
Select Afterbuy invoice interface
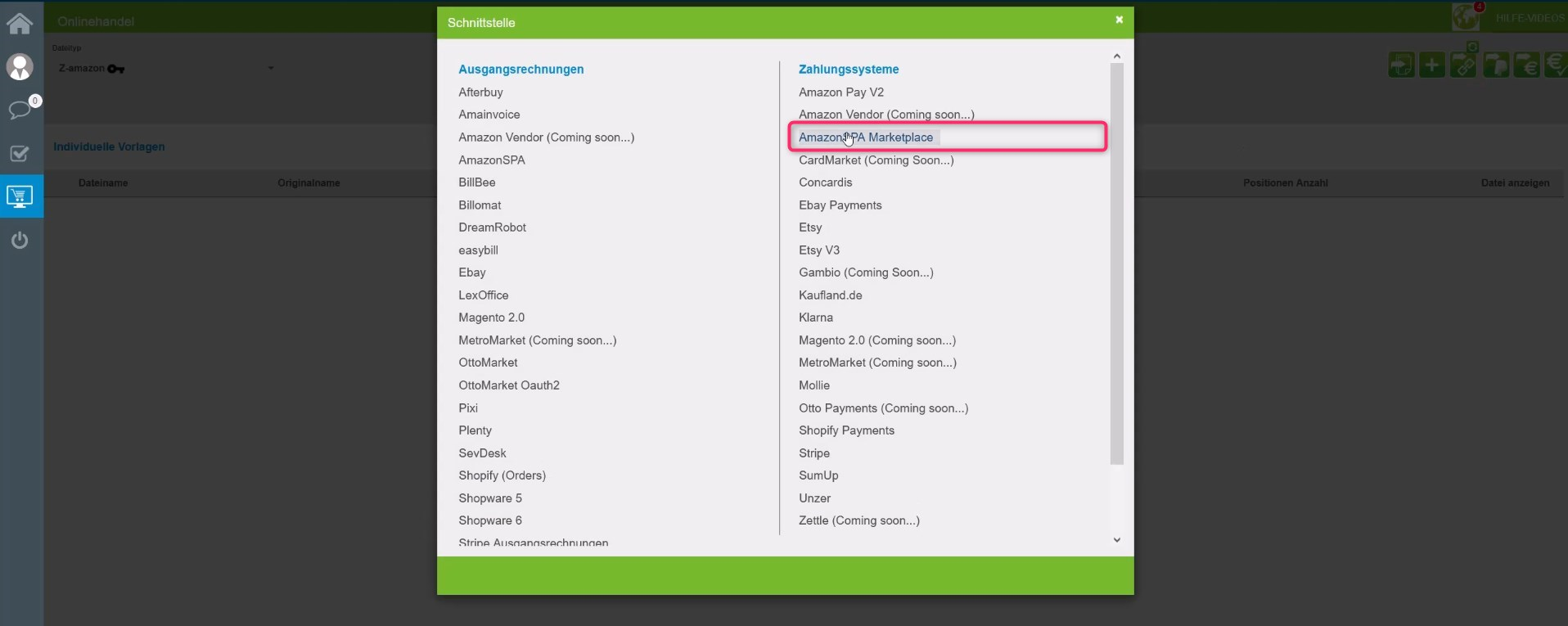point(480,92)
